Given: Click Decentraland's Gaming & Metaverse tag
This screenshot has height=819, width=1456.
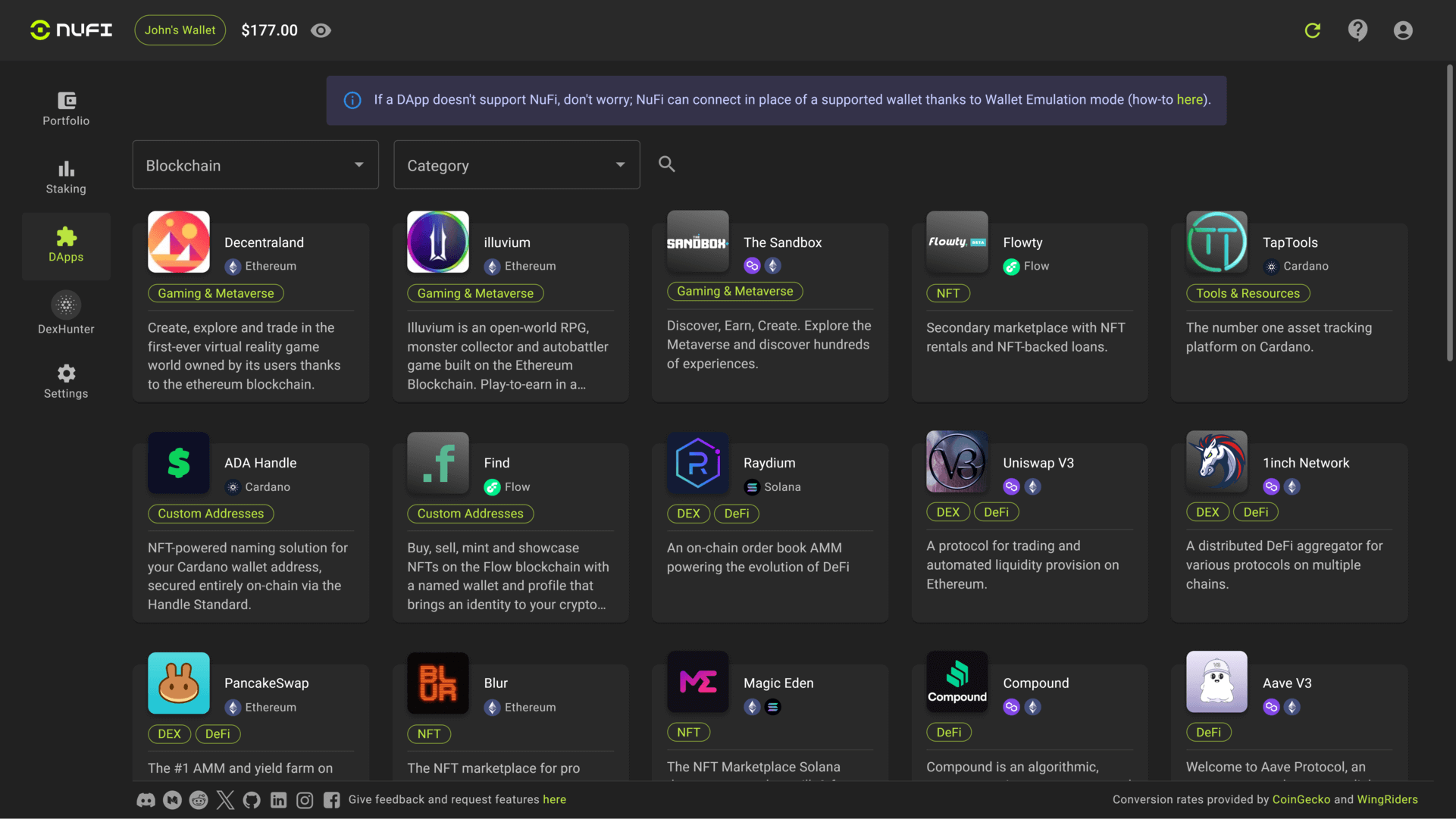Looking at the screenshot, I should pyautogui.click(x=216, y=293).
